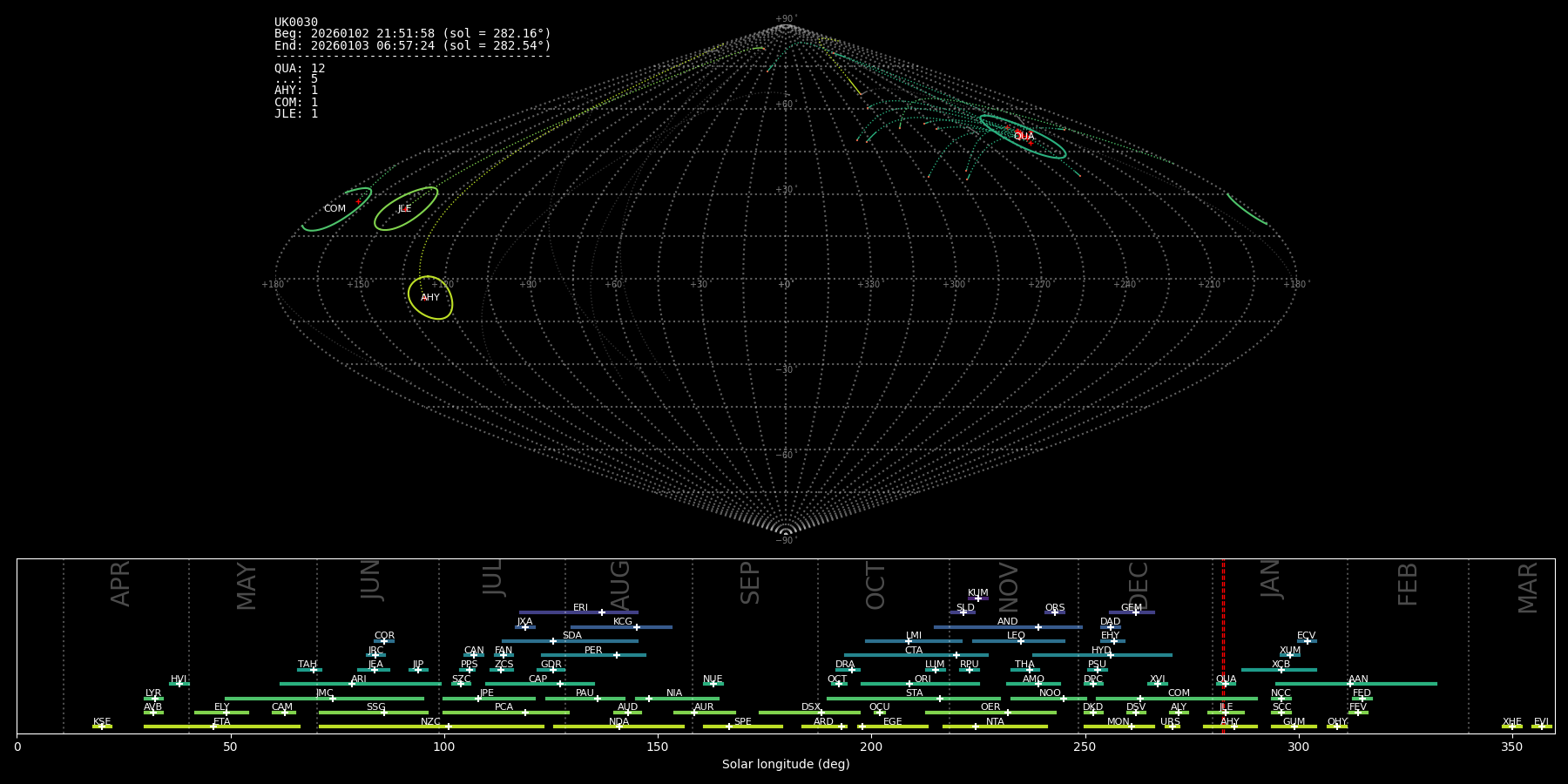Click the JLE radiant ellipse on sky map
Screen dimensions: 1568x784
405,209
